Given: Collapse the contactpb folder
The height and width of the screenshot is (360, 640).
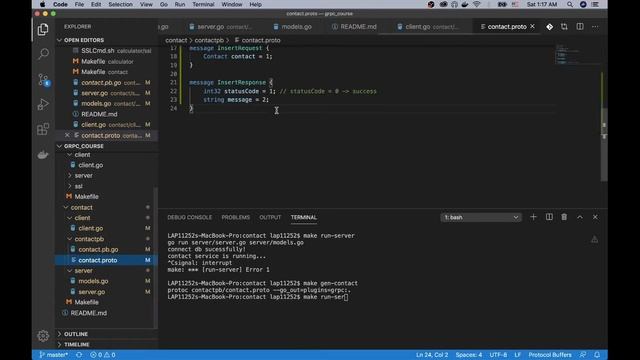Looking at the screenshot, I should coord(89,239).
